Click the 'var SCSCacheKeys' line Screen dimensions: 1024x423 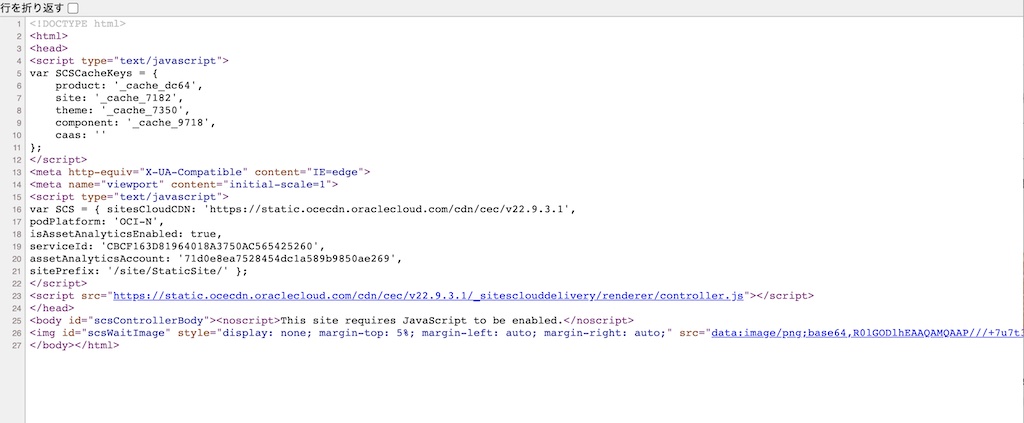point(94,73)
